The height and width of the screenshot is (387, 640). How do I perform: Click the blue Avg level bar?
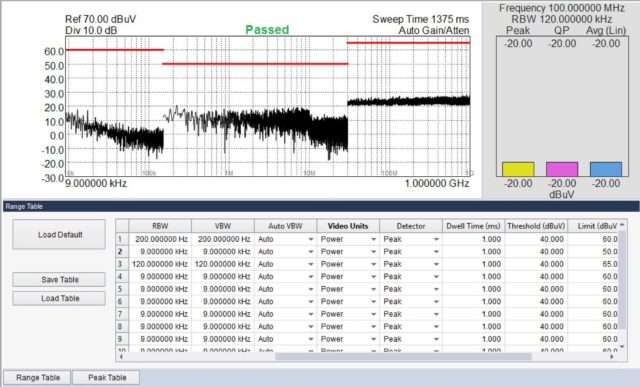(x=606, y=169)
